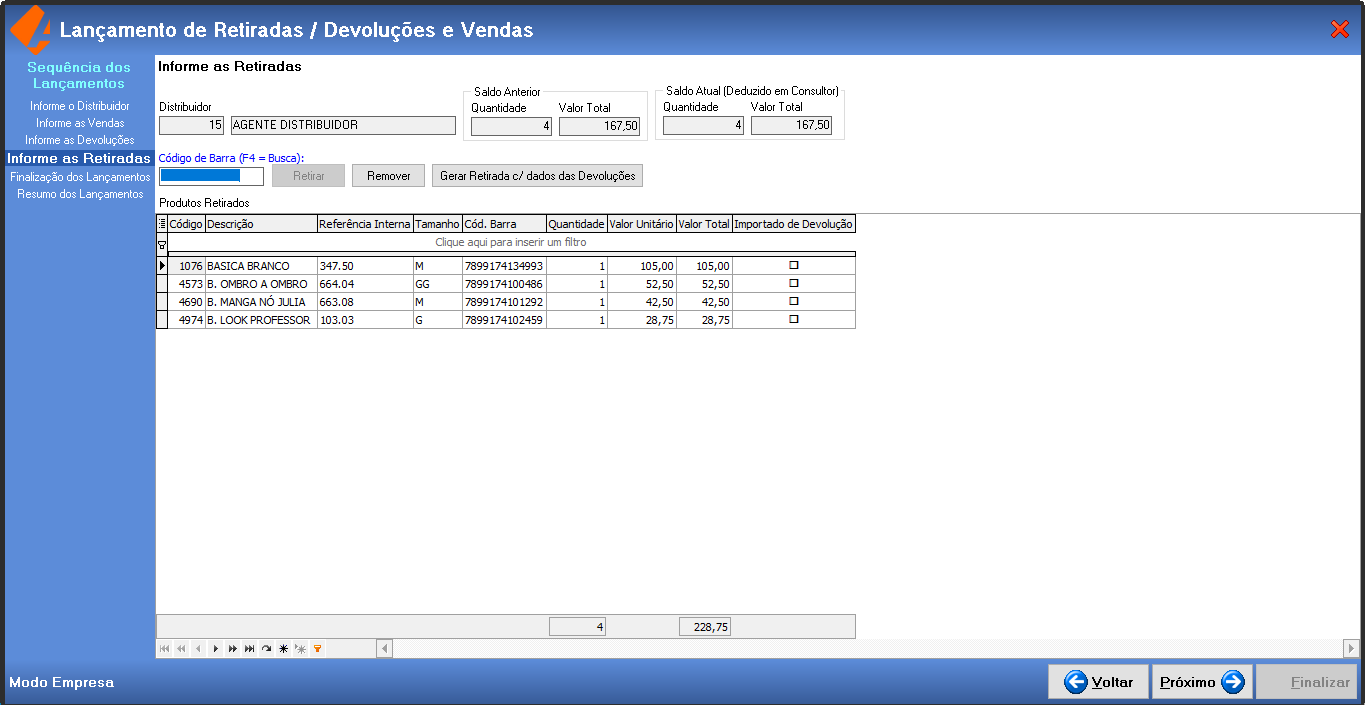Click Saldo Atual Valor Total field

791,125
